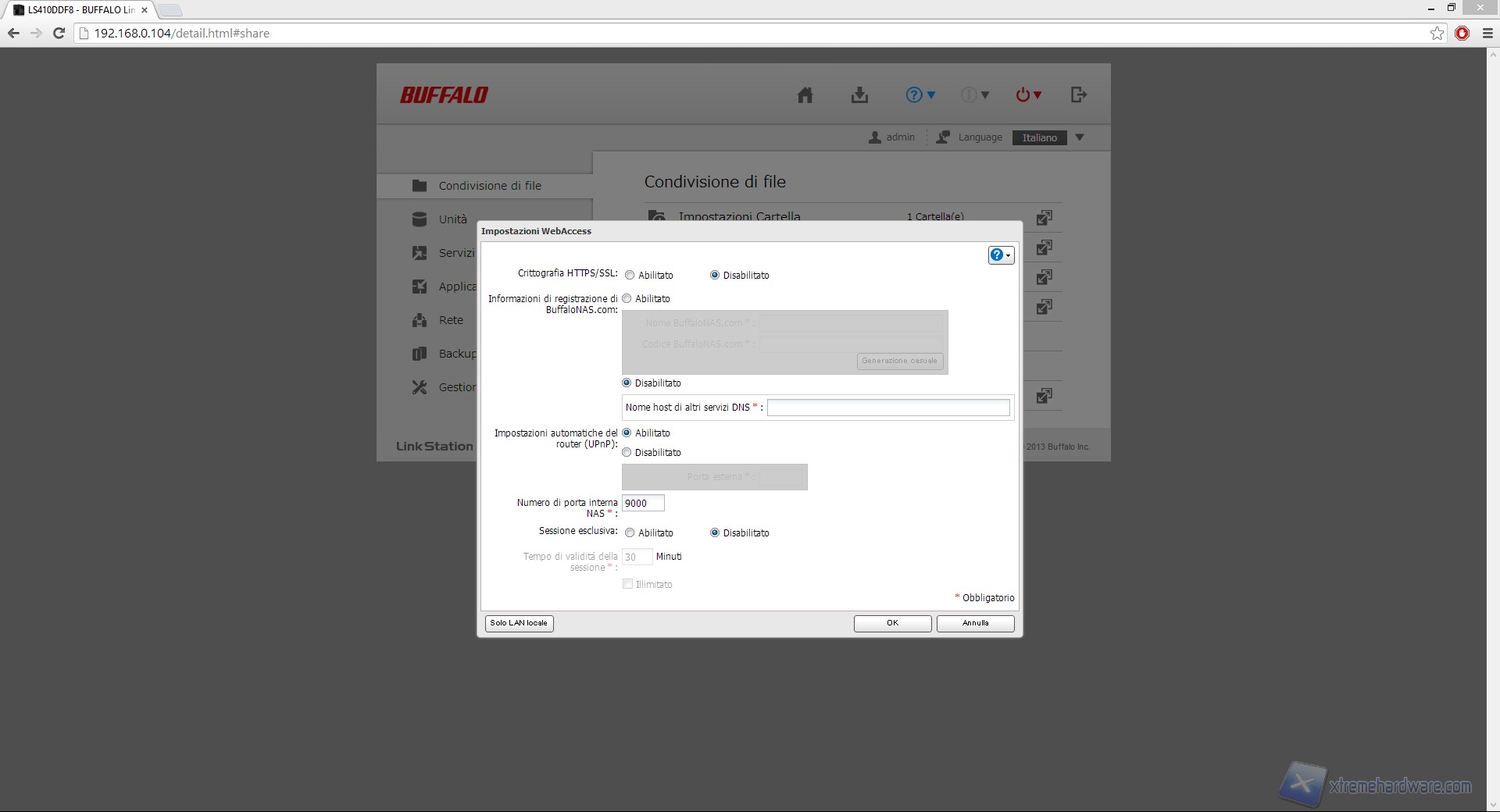Click the home icon in Buffalo header
This screenshot has height=812, width=1500.
[805, 95]
